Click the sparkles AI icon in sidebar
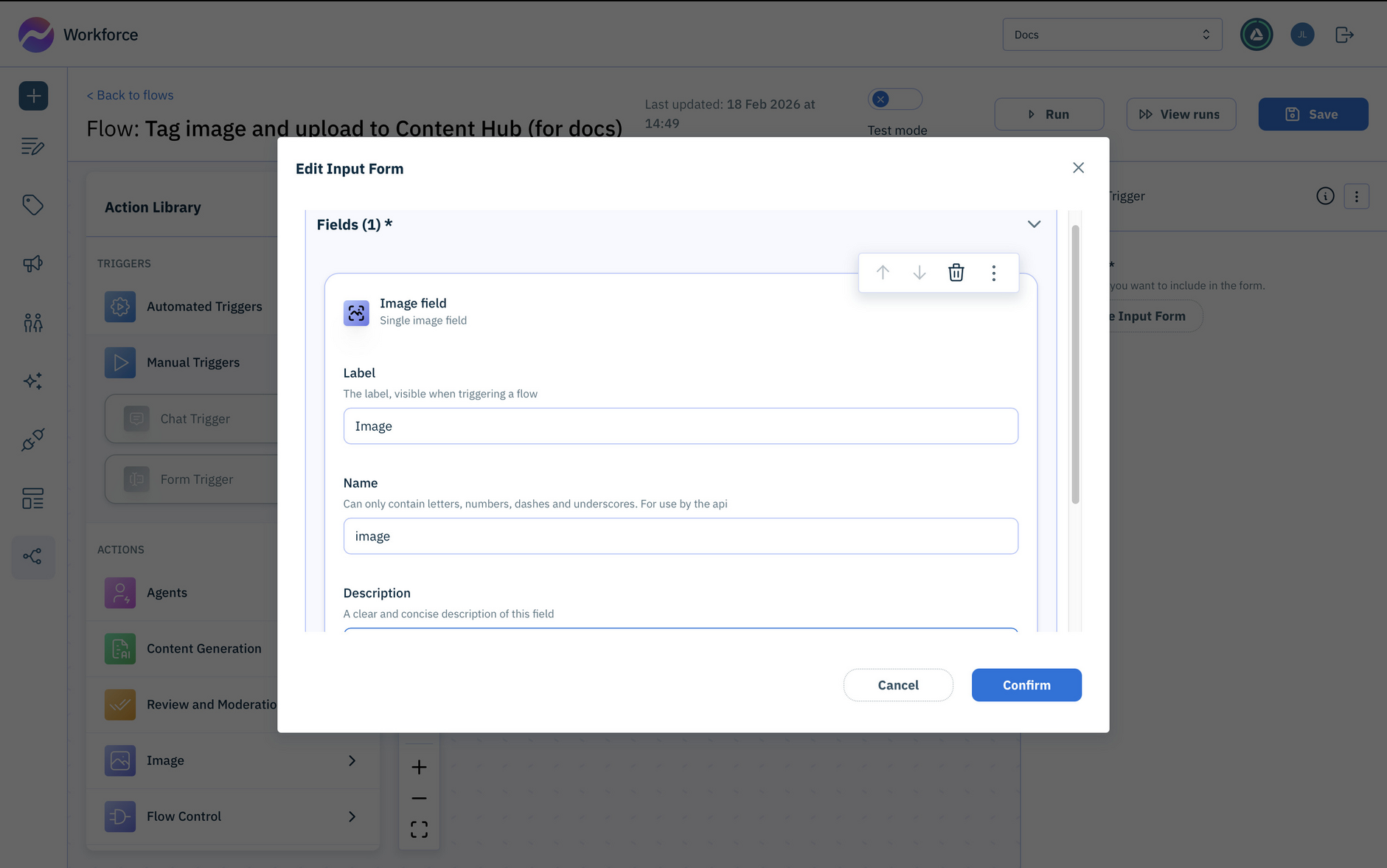 (33, 381)
